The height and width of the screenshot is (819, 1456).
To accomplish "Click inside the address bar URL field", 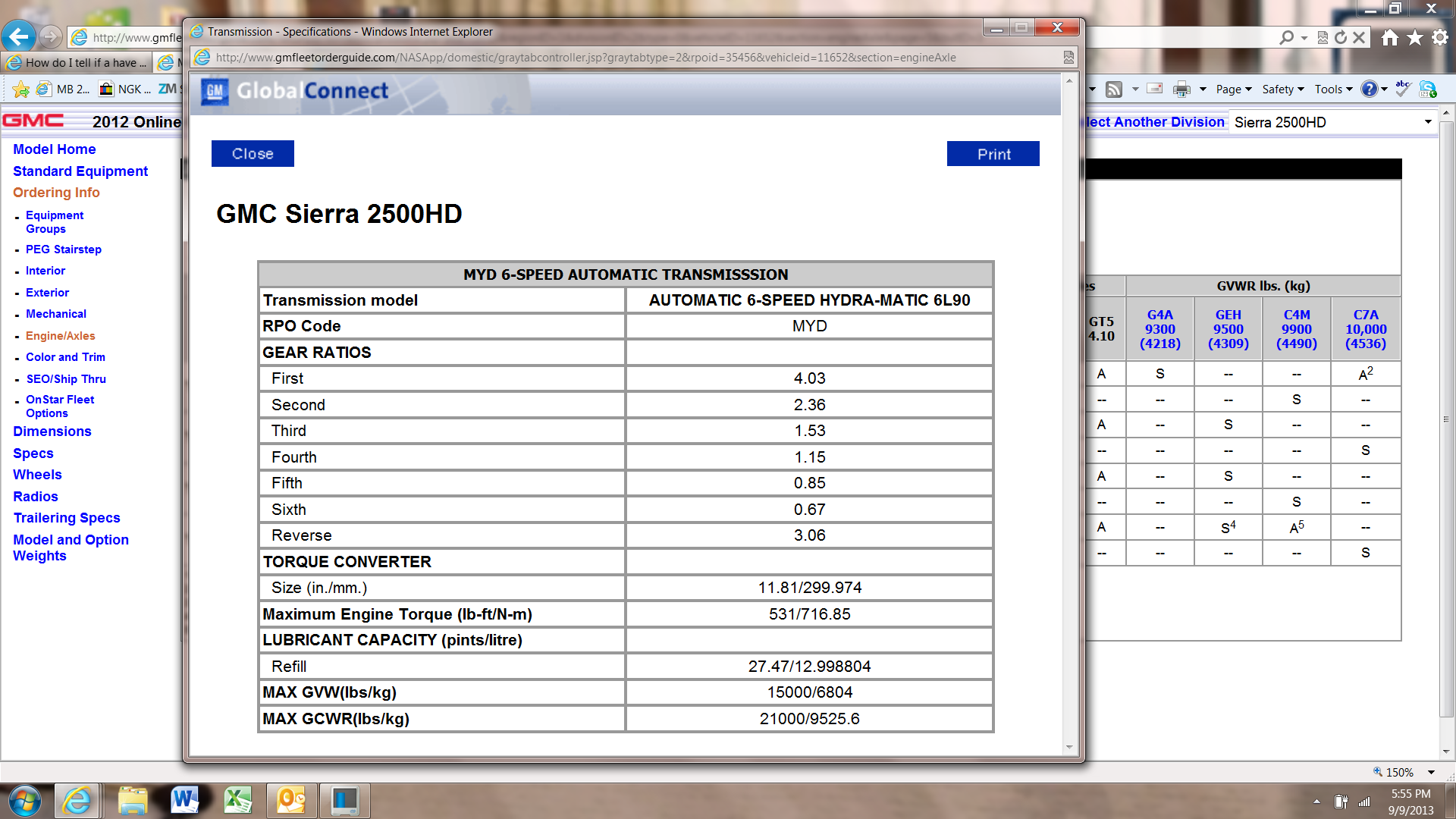I will (x=531, y=57).
